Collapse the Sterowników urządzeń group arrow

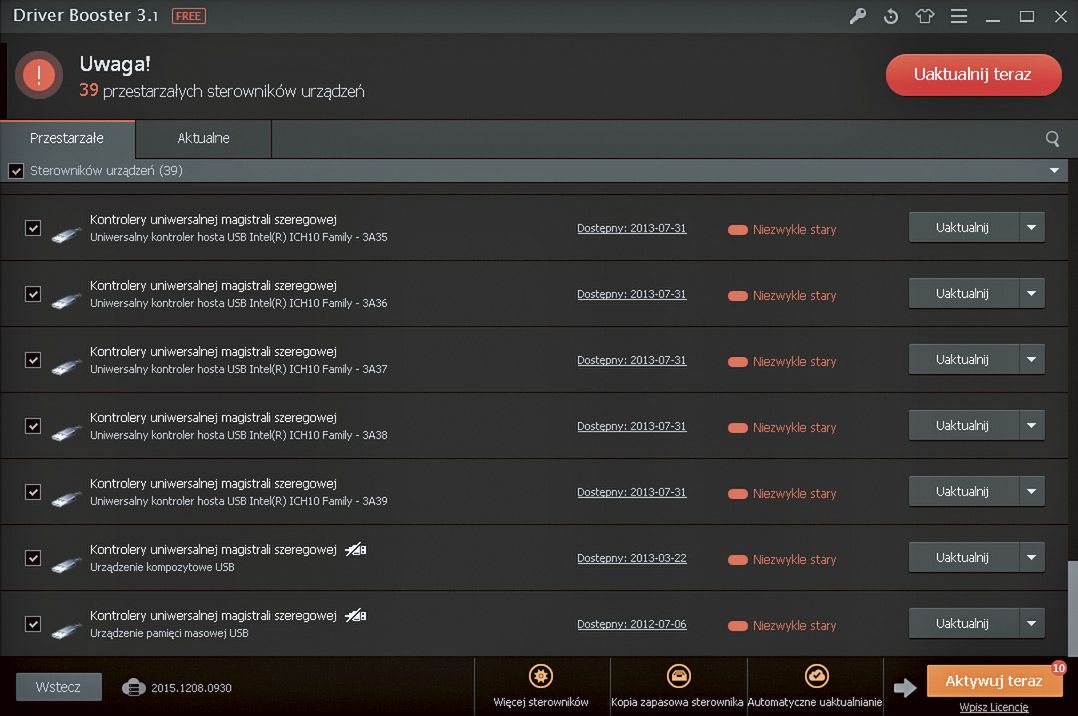coord(1054,171)
